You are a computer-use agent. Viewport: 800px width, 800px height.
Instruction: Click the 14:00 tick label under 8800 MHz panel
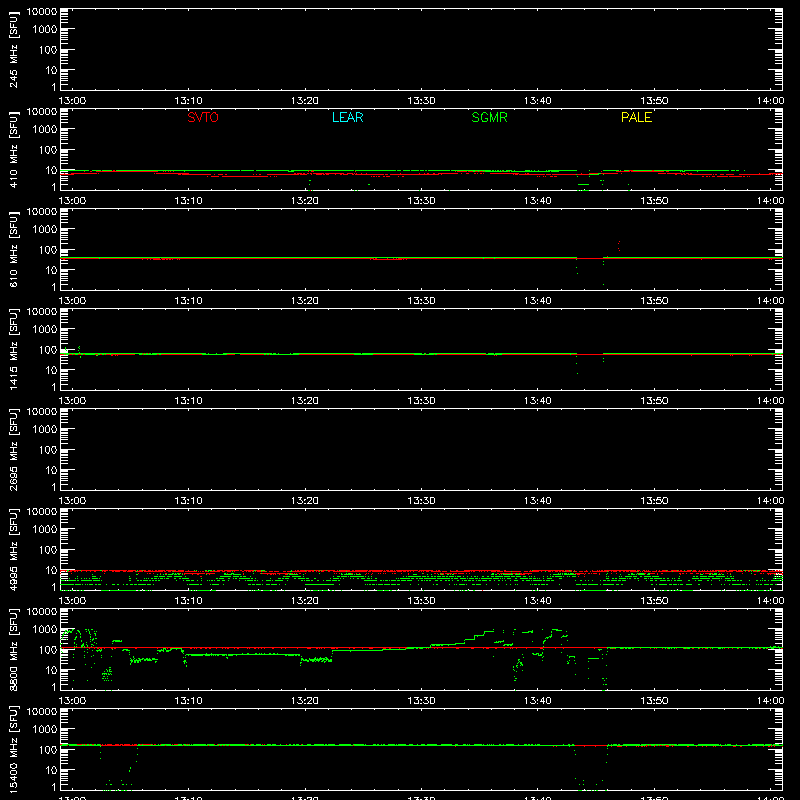(x=770, y=701)
